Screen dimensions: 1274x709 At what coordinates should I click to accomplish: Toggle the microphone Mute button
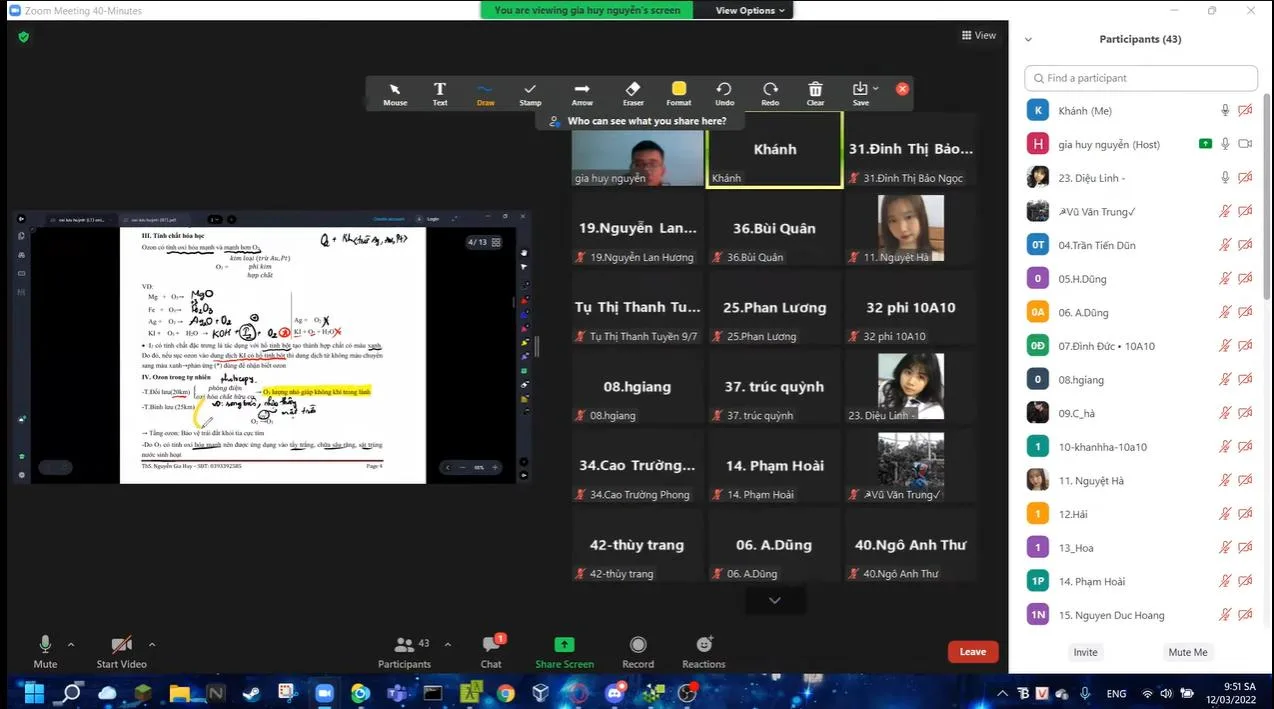(x=45, y=651)
